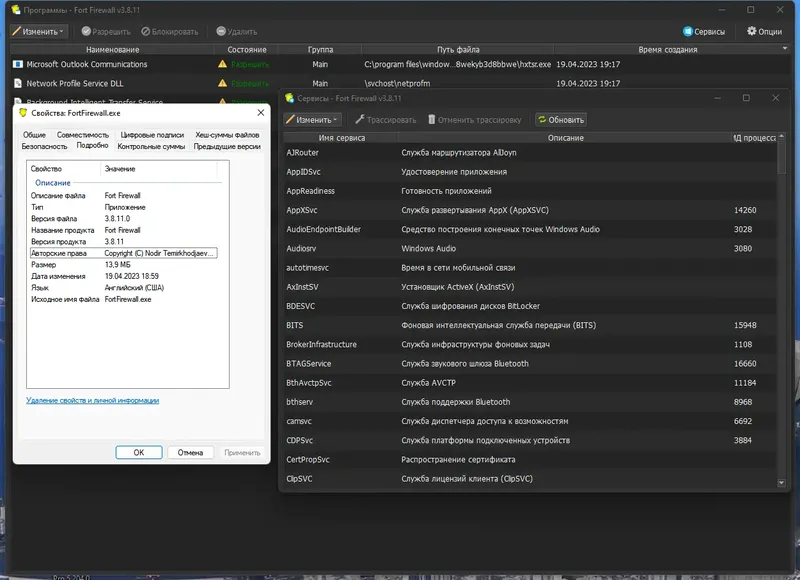Select the AxInstSV service row
This screenshot has height=580, width=800.
click(530, 287)
